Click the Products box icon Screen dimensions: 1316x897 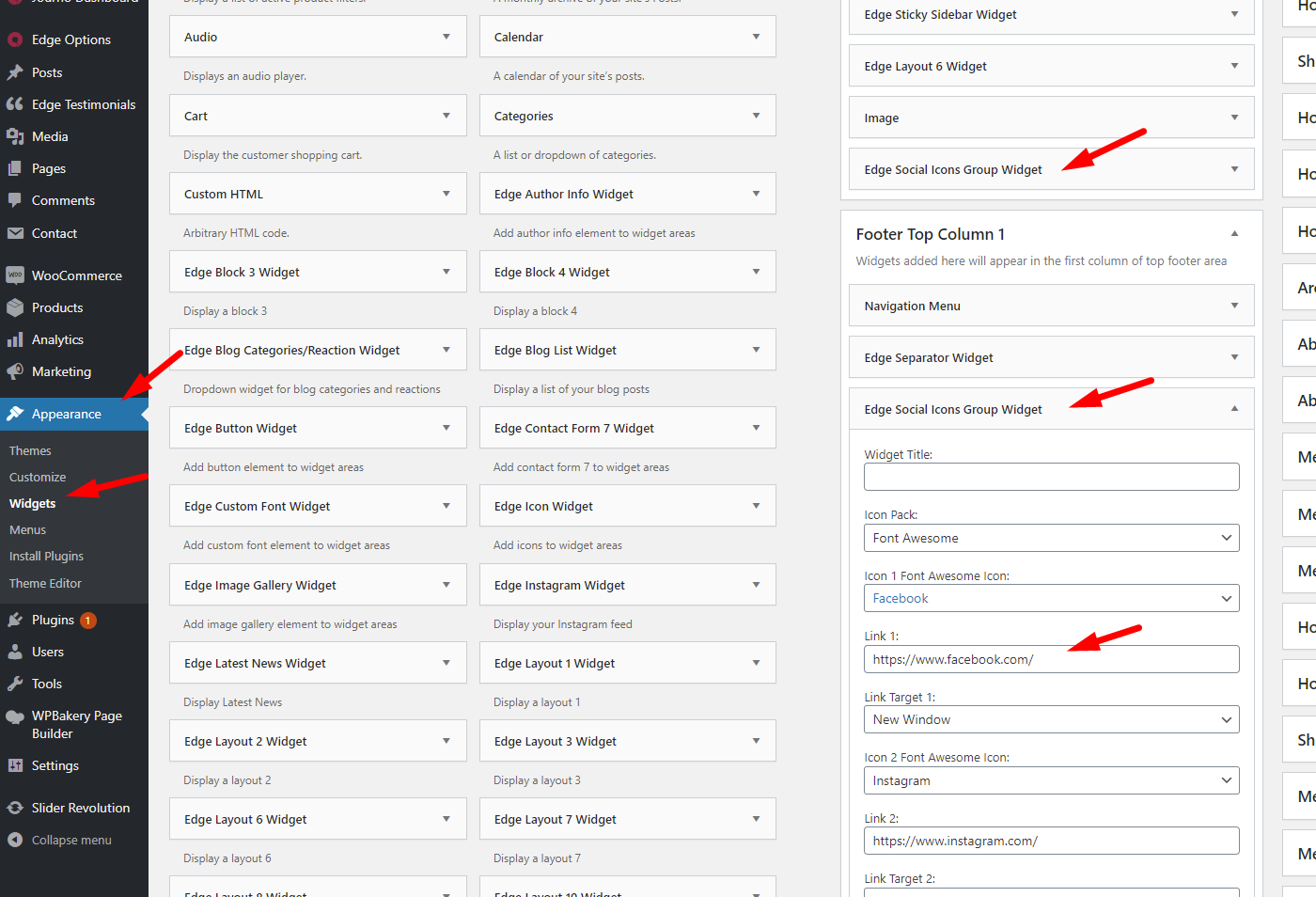(15, 307)
